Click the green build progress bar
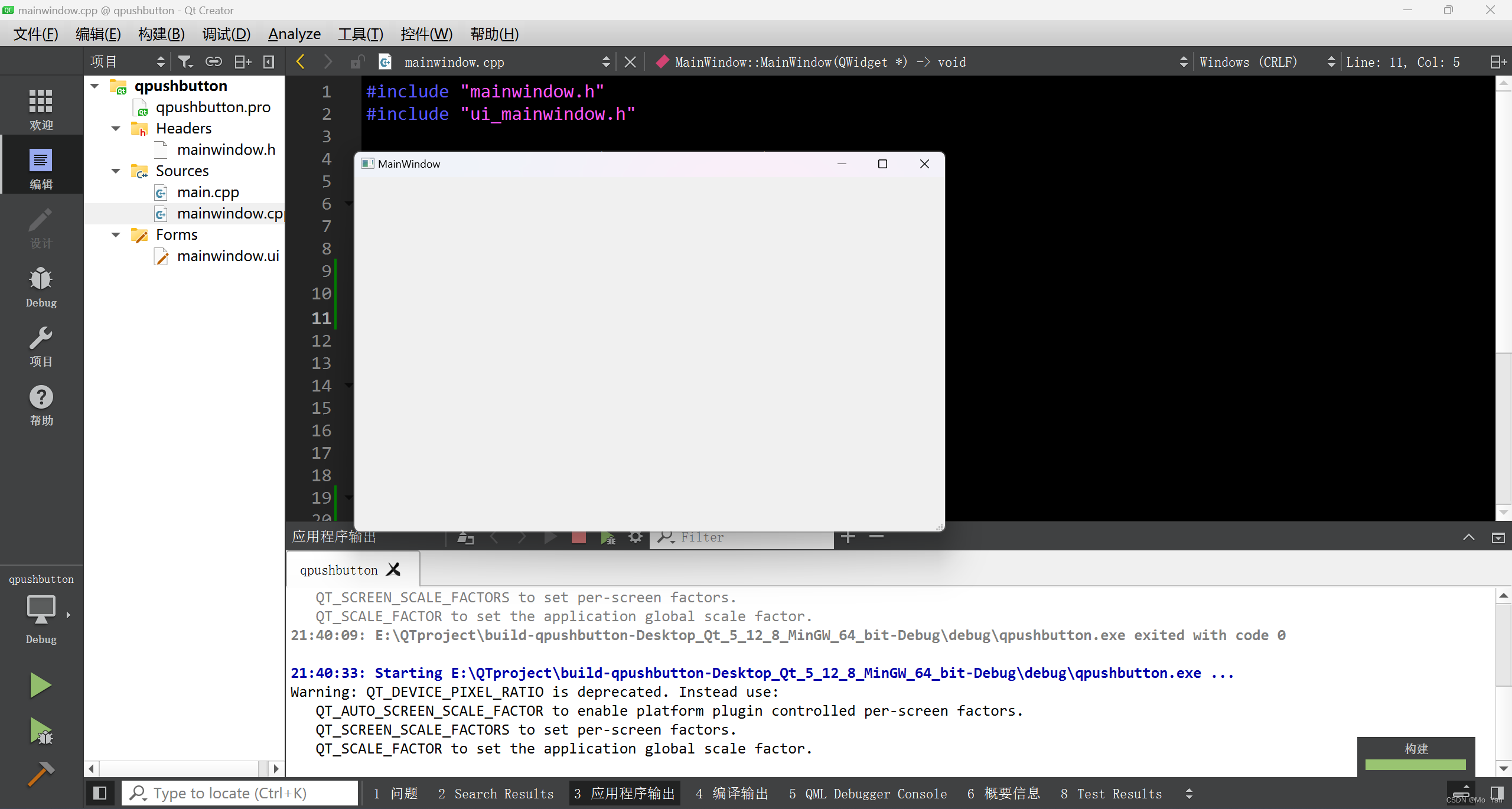This screenshot has width=1512, height=809. [1415, 765]
